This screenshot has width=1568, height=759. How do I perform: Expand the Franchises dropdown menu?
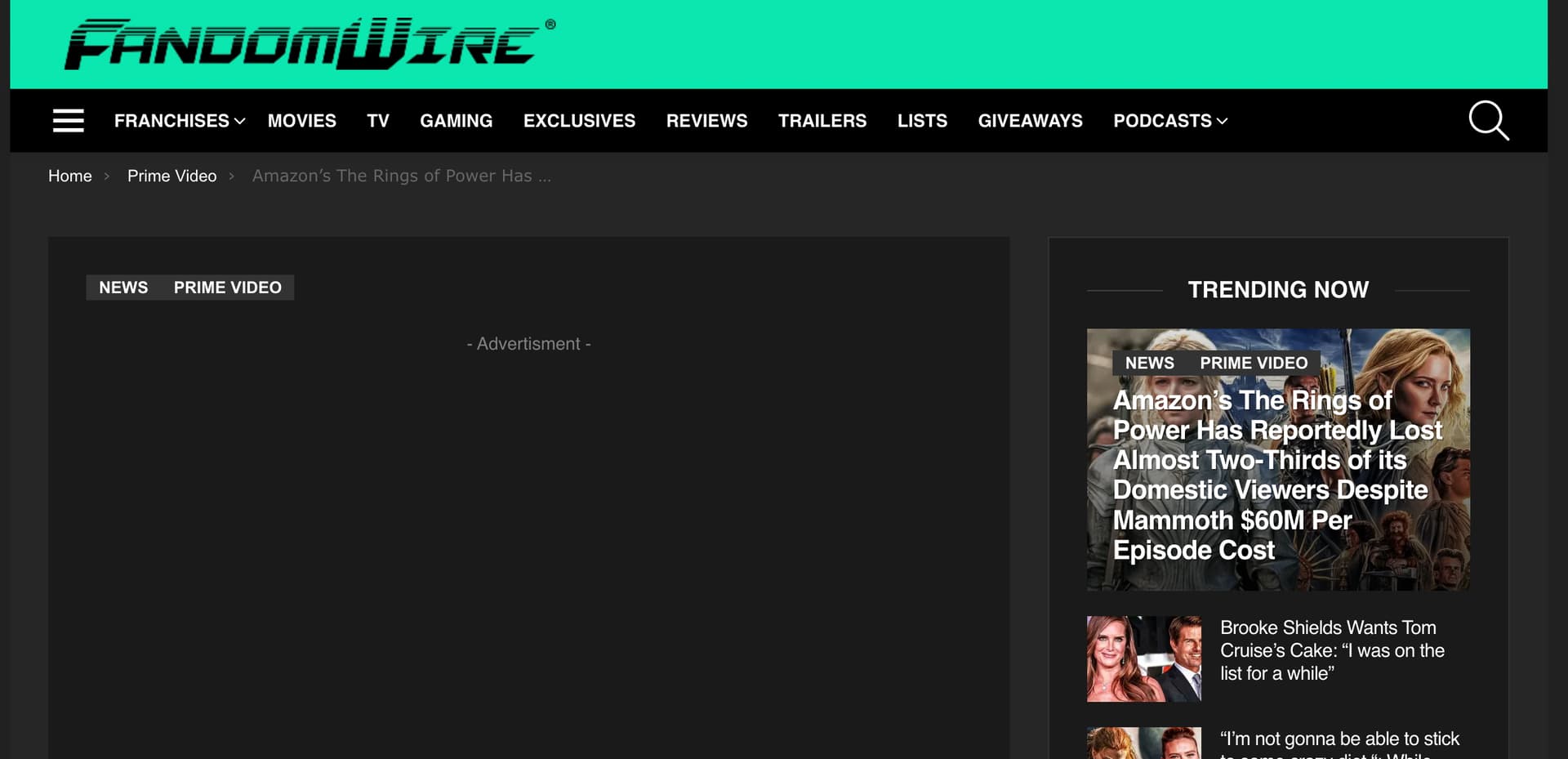tap(180, 121)
